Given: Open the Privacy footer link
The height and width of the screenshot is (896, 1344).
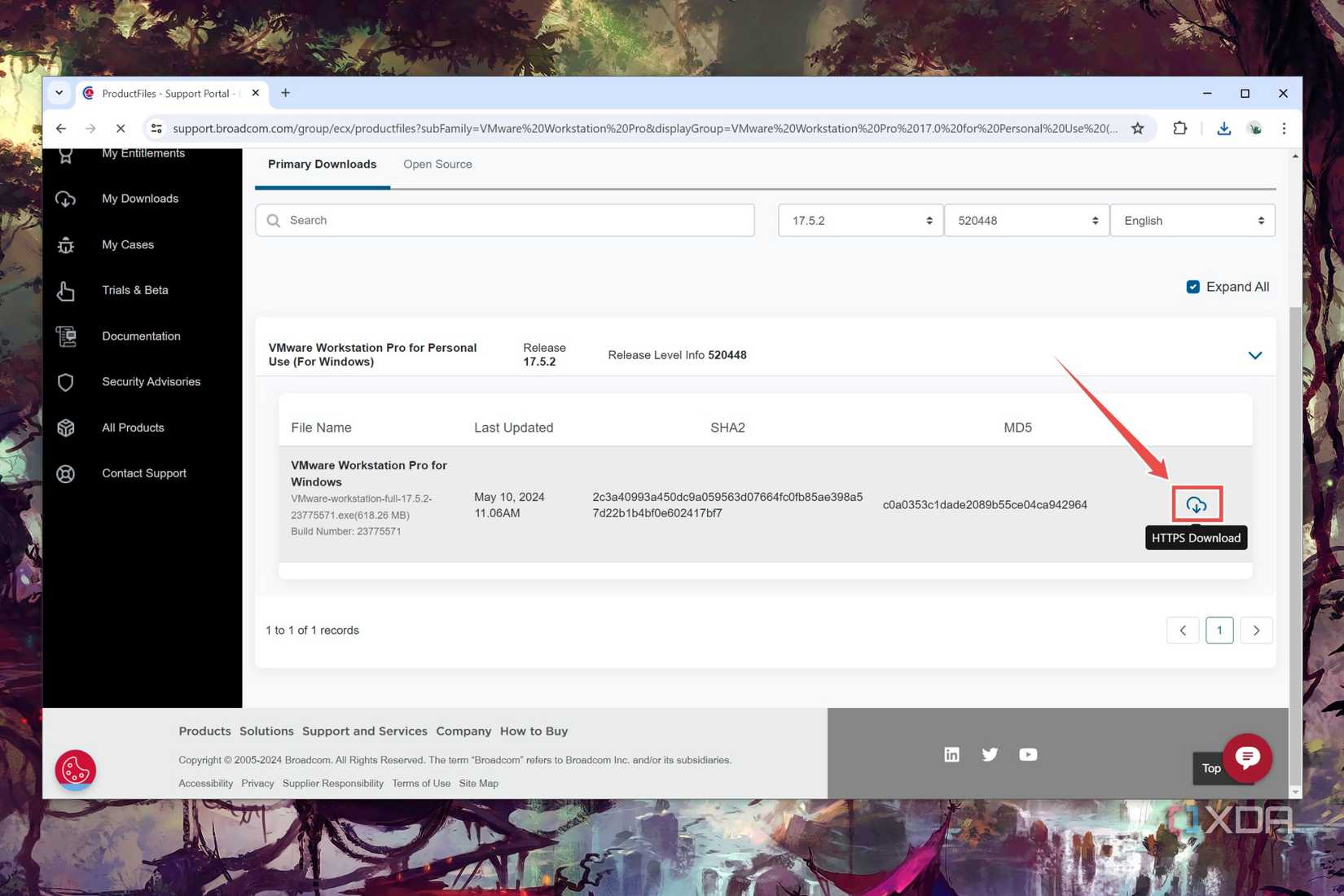Looking at the screenshot, I should click(x=257, y=783).
